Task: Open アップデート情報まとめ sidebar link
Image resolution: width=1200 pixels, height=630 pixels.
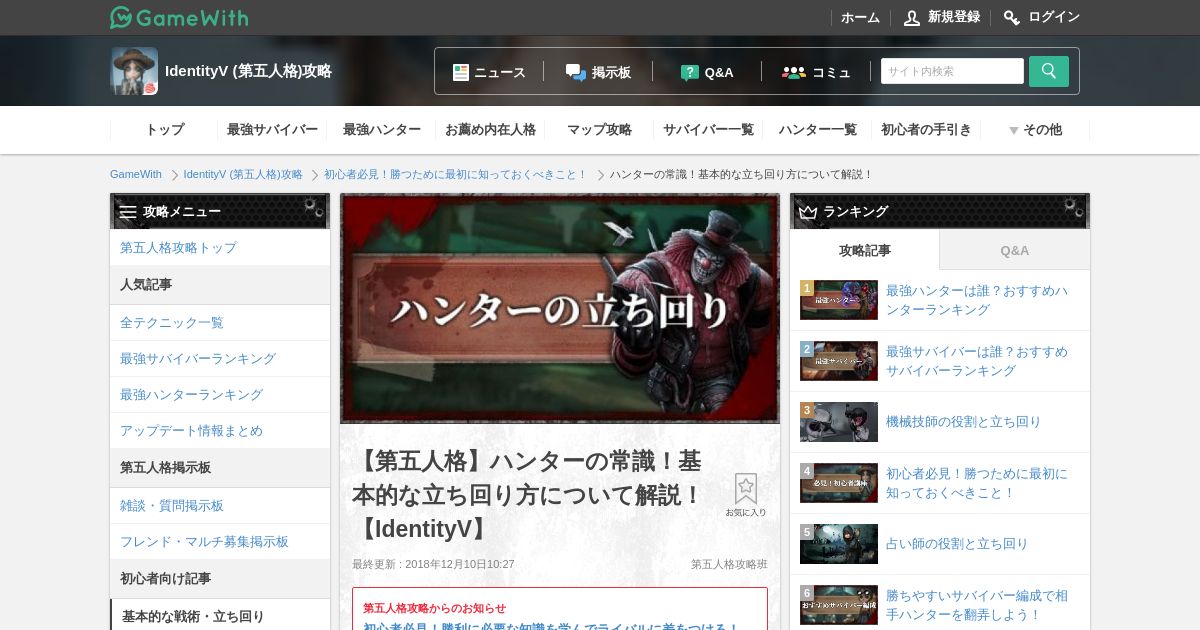Action: 220,430
